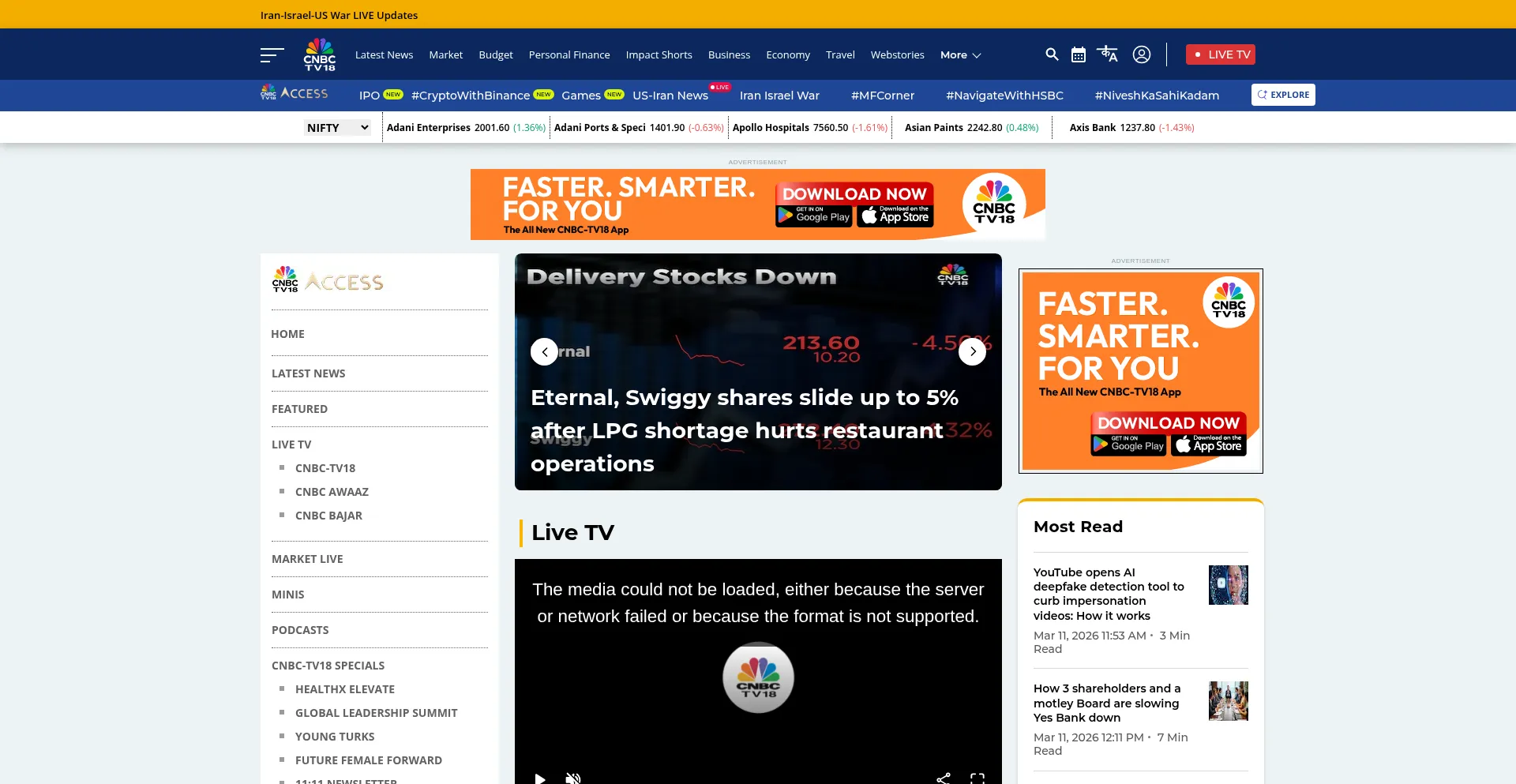
Task: Select CNBC BAJAR channel
Action: tap(328, 516)
